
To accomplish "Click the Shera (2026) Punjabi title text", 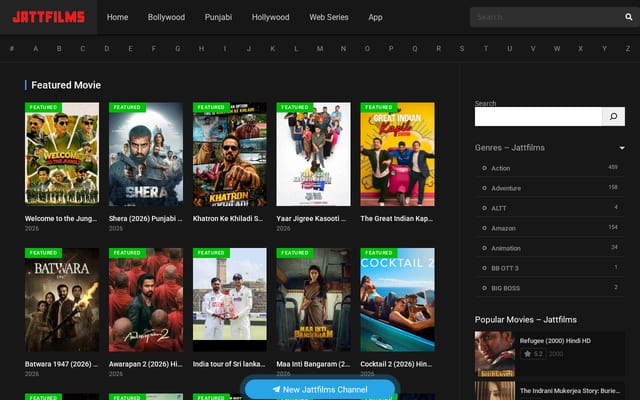I will click(145, 218).
